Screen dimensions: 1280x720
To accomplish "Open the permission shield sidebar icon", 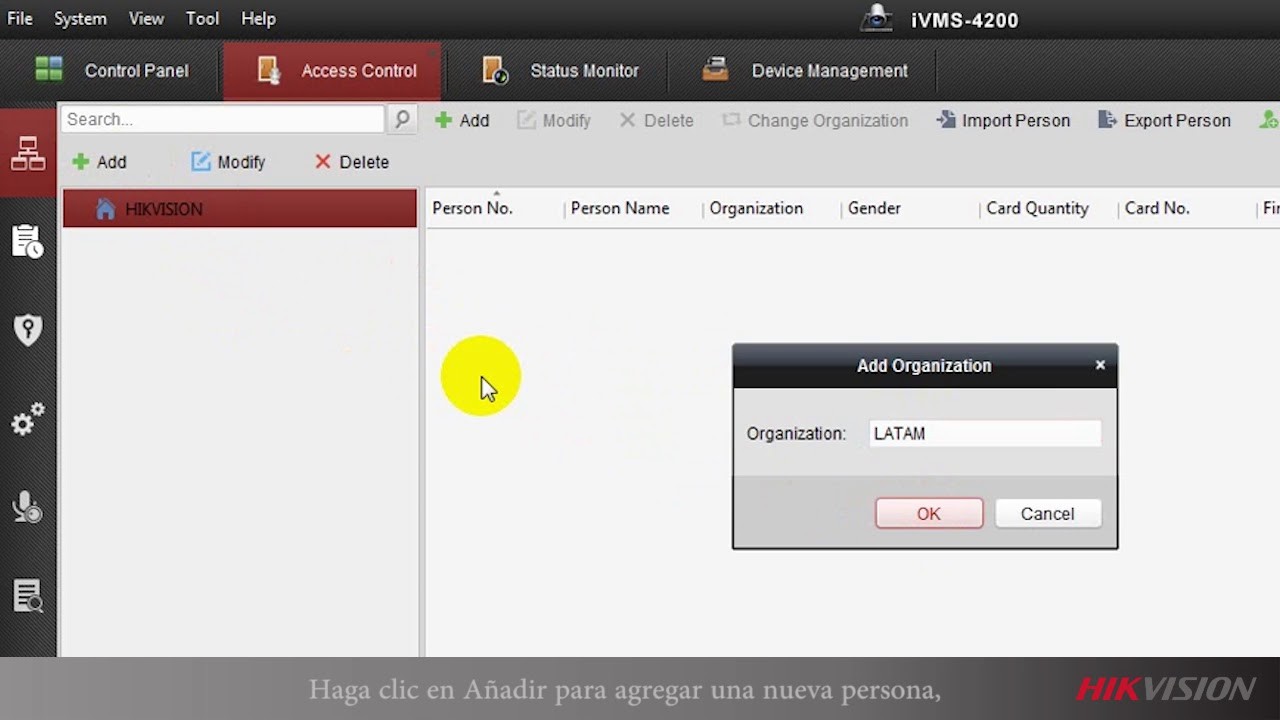I will point(28,329).
